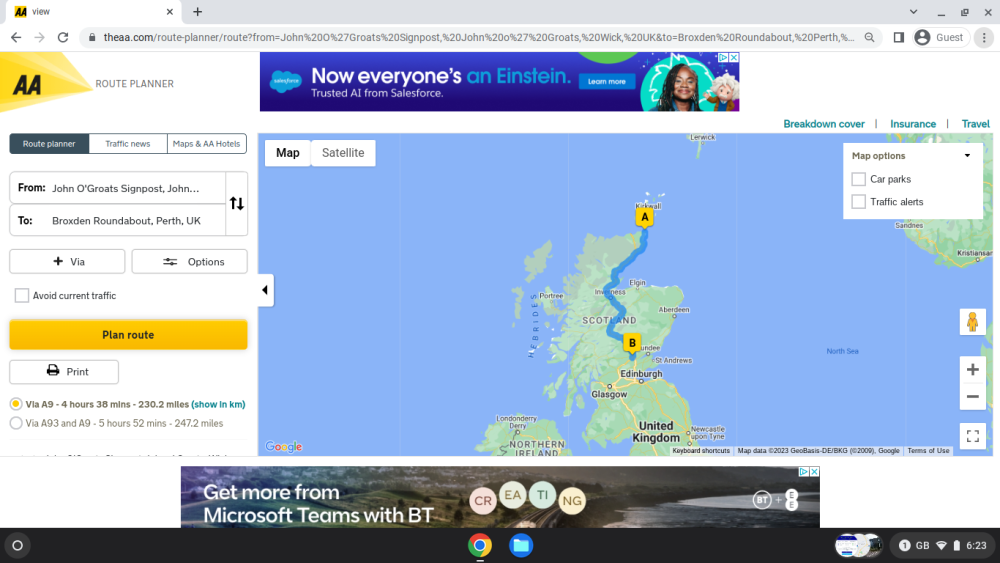Viewport: 1000px width, 563px height.
Task: Switch map to Map view
Action: pos(288,153)
